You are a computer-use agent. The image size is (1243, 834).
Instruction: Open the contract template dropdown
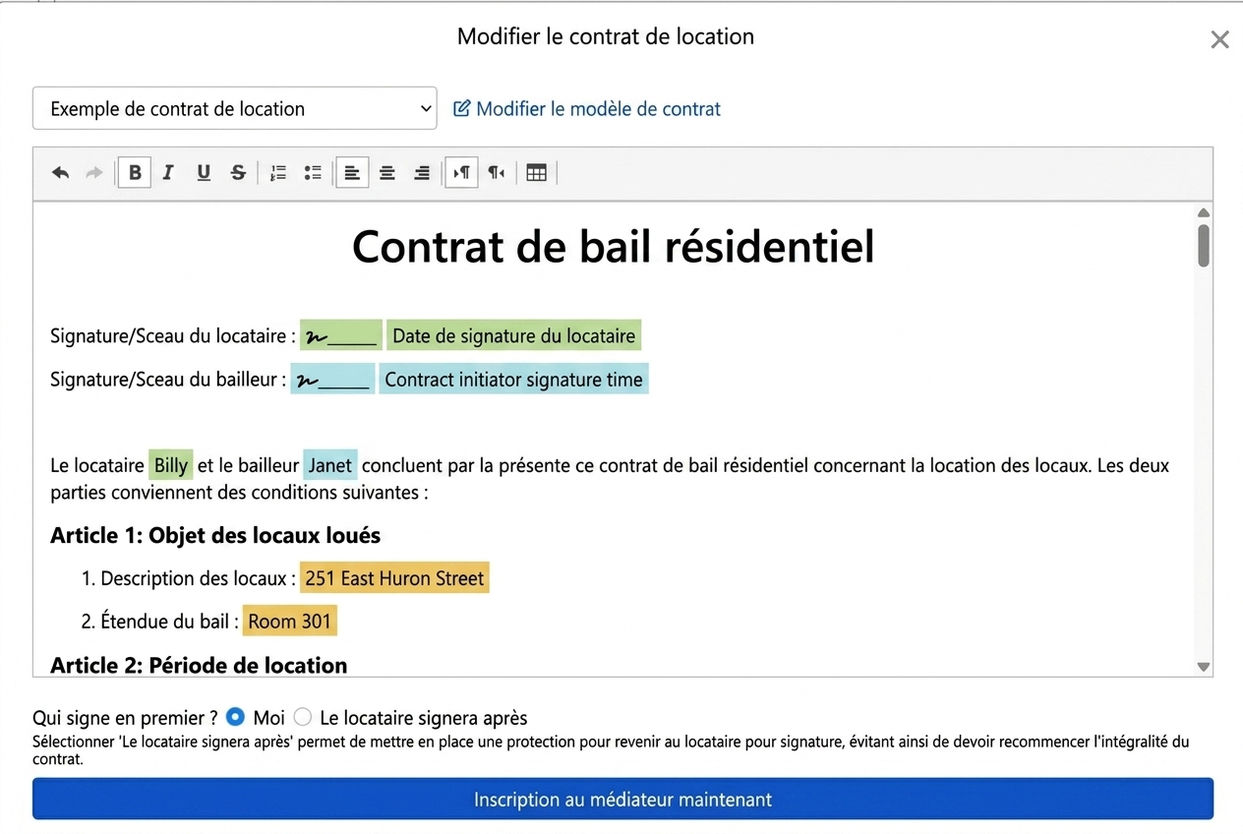235,108
